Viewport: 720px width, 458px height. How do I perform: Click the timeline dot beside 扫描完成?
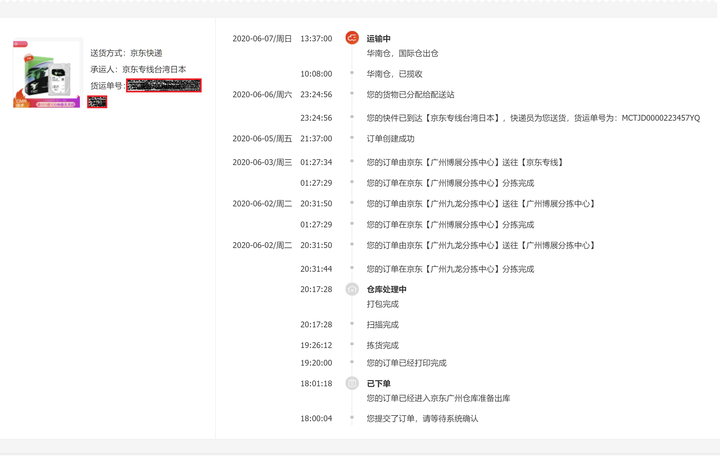point(352,323)
